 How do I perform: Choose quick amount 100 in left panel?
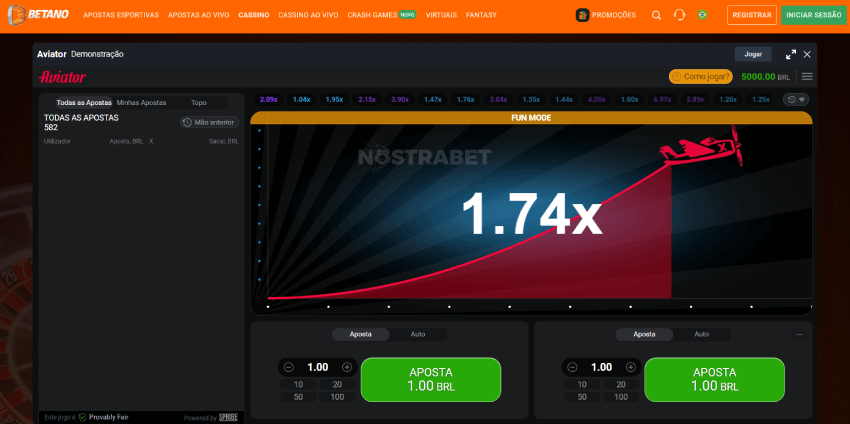coord(337,397)
